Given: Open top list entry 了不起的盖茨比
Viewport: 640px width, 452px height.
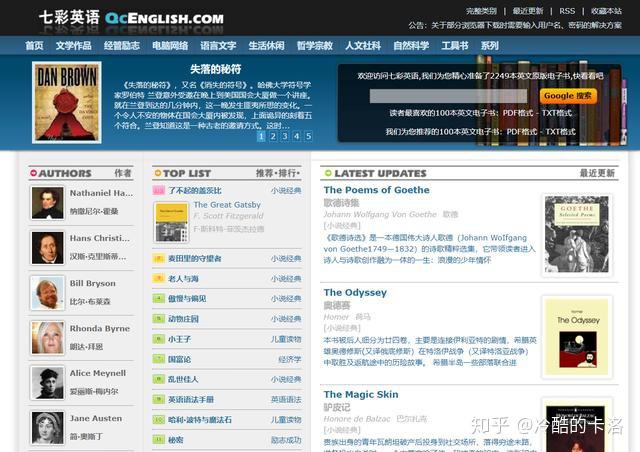Looking at the screenshot, I should [195, 190].
